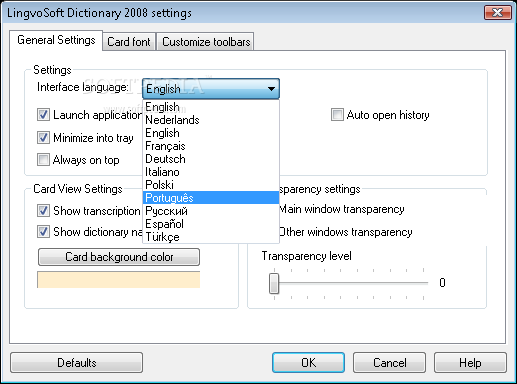Open the Customize toolbars tab
This screenshot has height=384, width=517.
click(x=206, y=42)
